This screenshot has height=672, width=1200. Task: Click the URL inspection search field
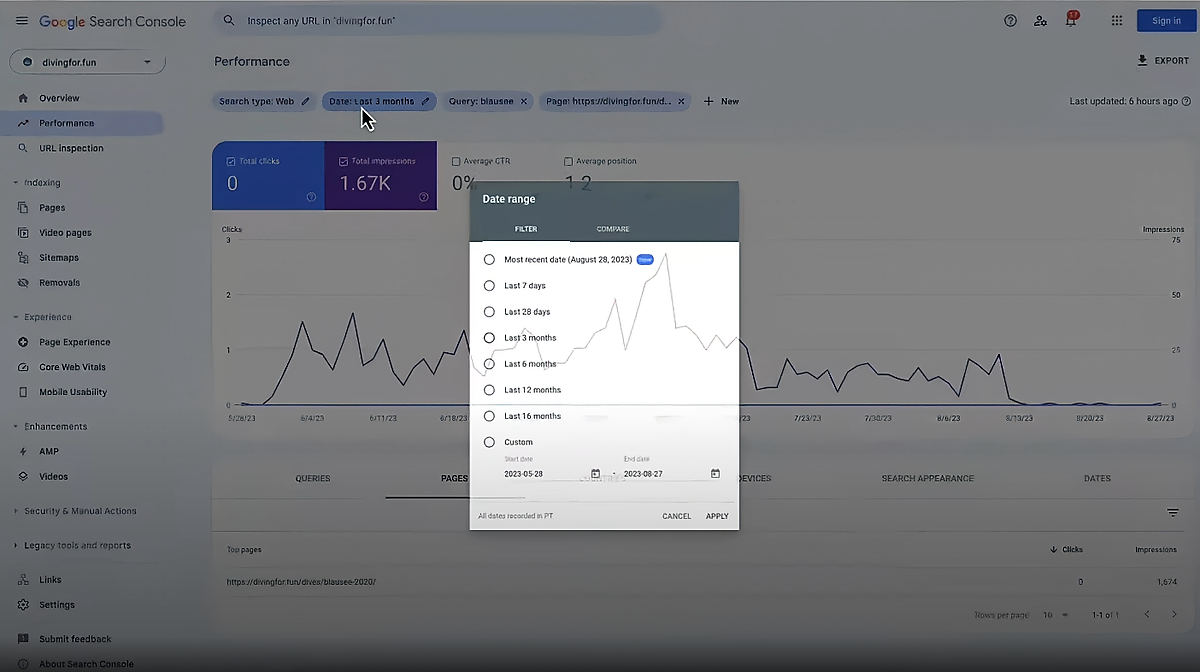(x=440, y=21)
